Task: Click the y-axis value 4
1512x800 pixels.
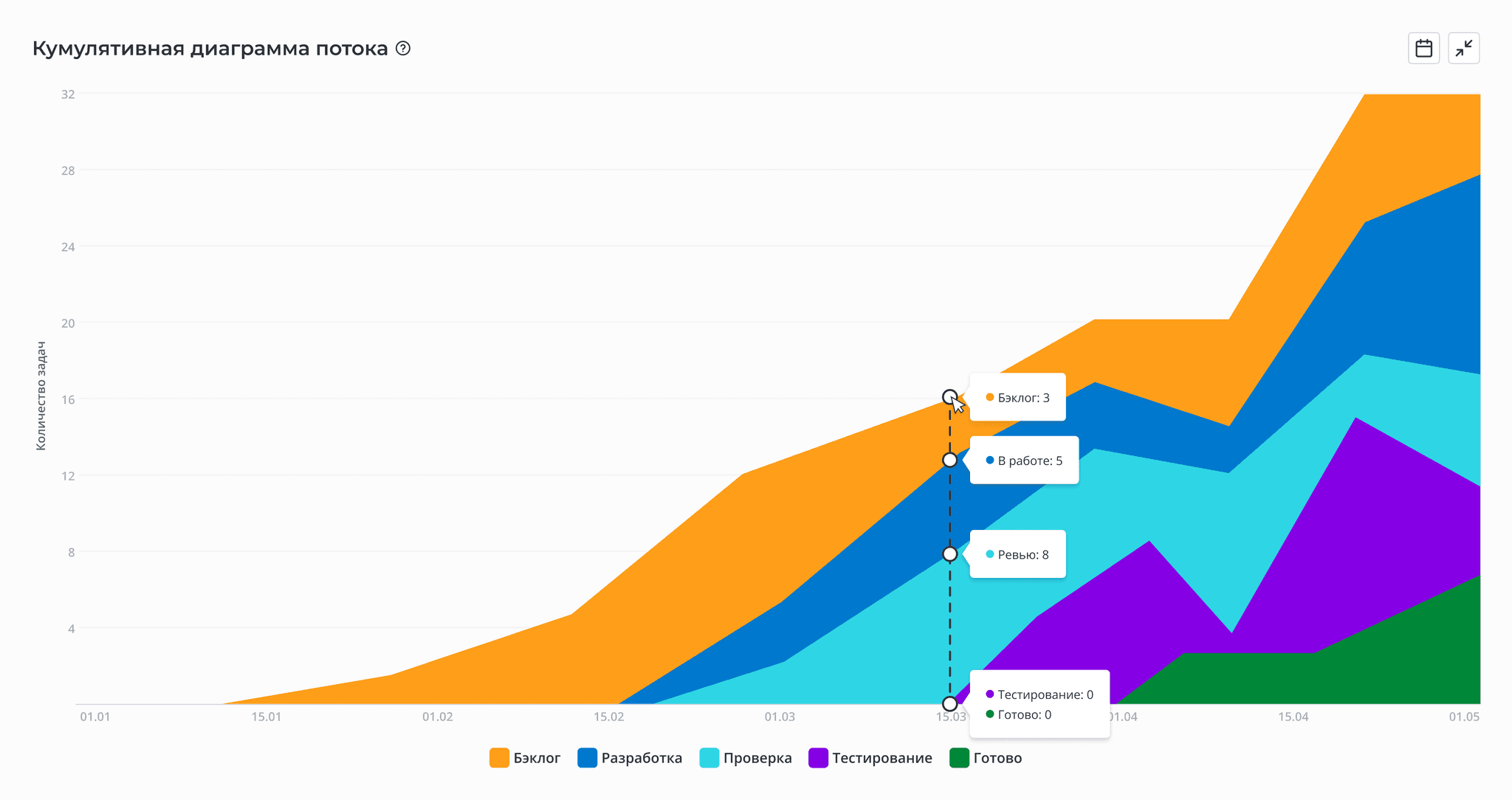Action: pos(71,629)
